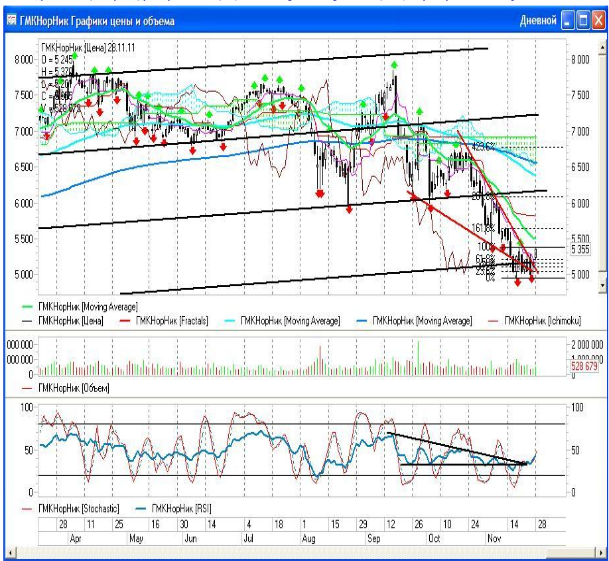Click the 8 000 label on left price axis
The image size is (609, 561).
point(24,59)
